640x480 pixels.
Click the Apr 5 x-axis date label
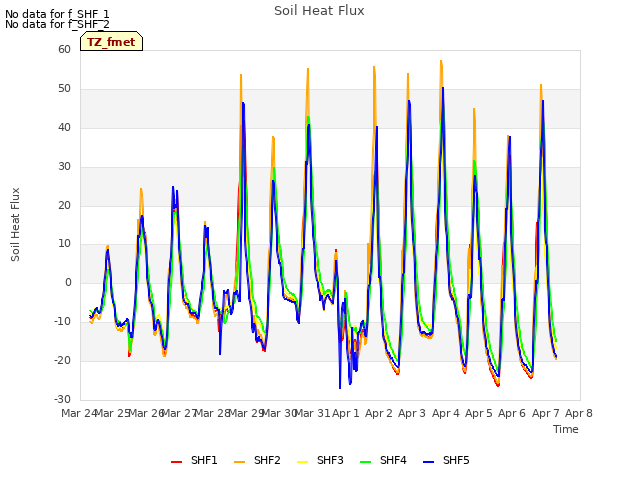[x=479, y=413]
